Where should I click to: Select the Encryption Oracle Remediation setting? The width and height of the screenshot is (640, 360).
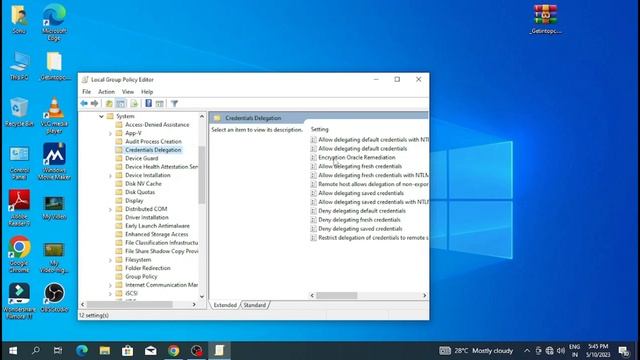(x=357, y=158)
